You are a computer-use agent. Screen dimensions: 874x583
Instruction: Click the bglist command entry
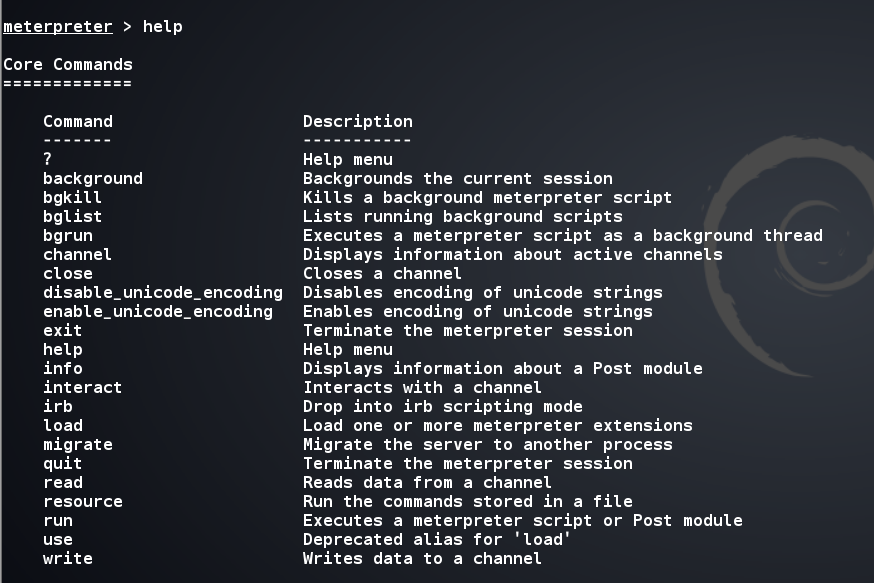click(x=72, y=217)
